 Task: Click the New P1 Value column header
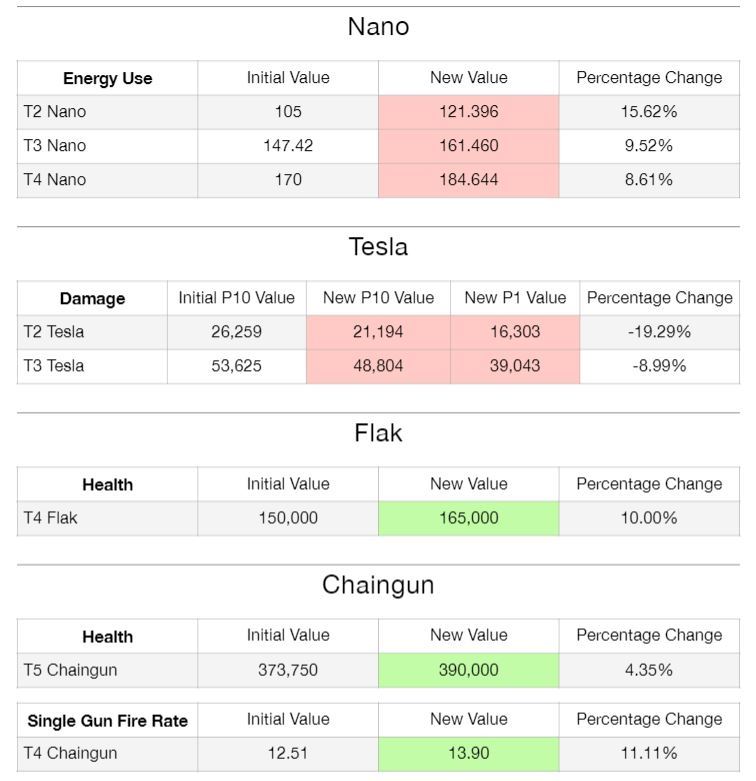[x=515, y=298]
